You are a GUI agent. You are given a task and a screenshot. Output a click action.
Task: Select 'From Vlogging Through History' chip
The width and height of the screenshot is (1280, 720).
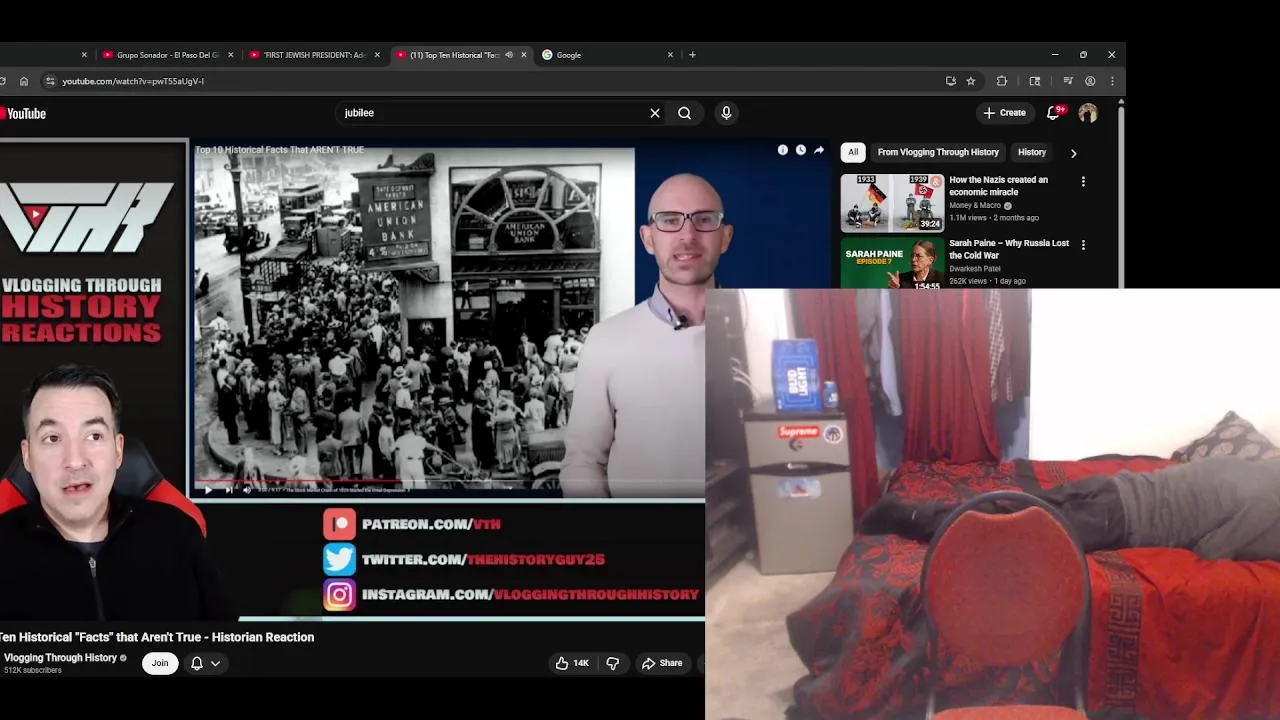click(938, 152)
